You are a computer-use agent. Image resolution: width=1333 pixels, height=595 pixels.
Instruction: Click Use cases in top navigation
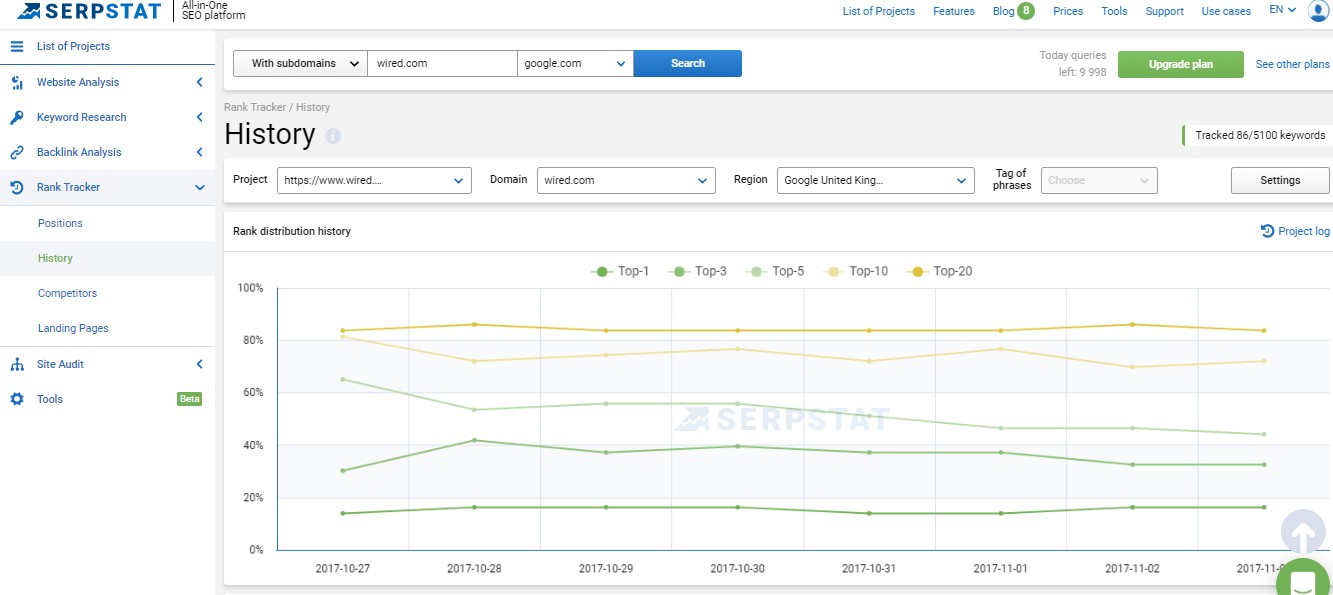(1226, 11)
